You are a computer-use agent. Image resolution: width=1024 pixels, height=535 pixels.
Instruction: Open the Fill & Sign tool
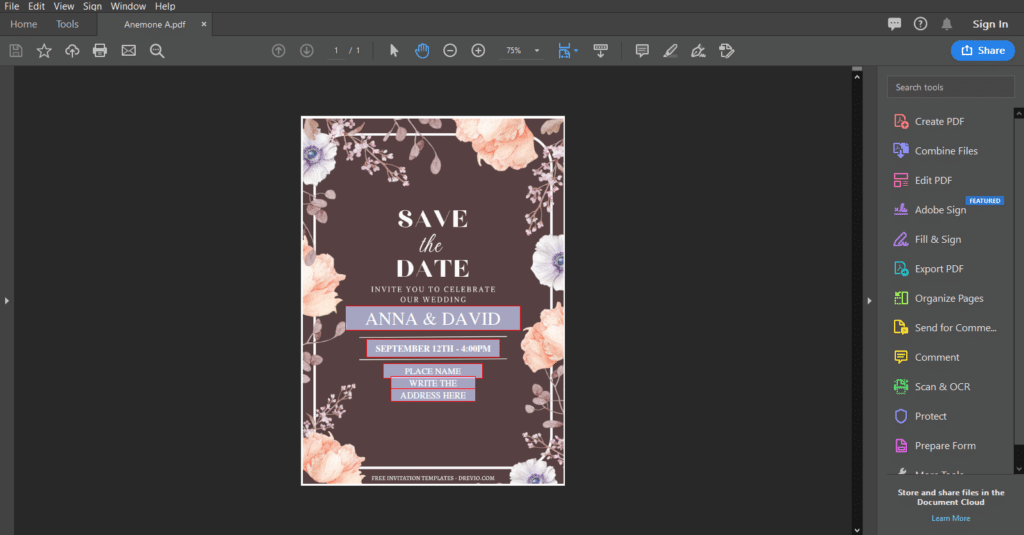click(x=938, y=239)
